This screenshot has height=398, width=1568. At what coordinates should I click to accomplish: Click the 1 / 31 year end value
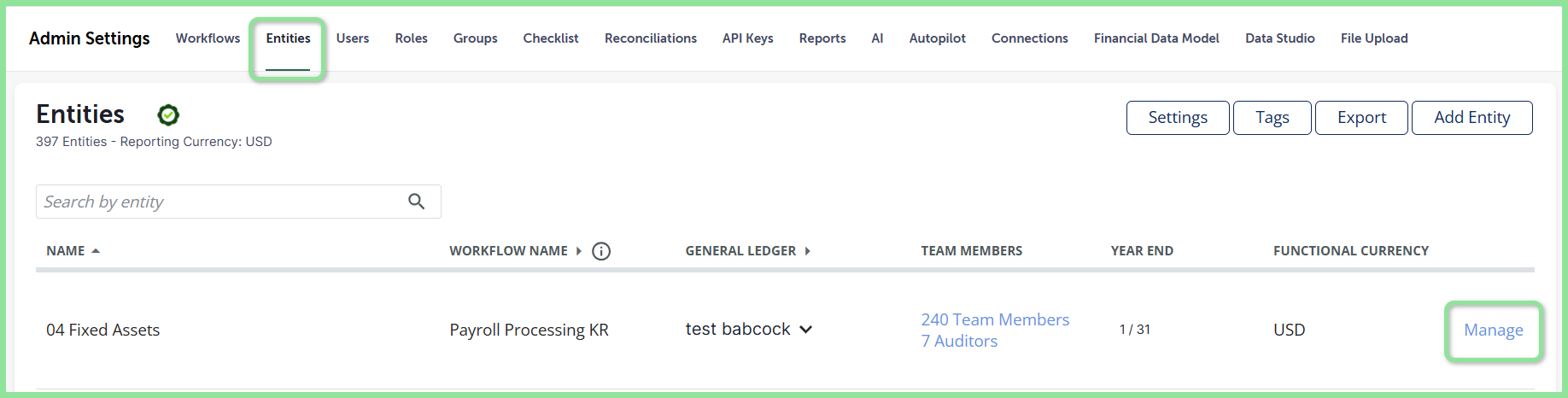[x=1135, y=330]
